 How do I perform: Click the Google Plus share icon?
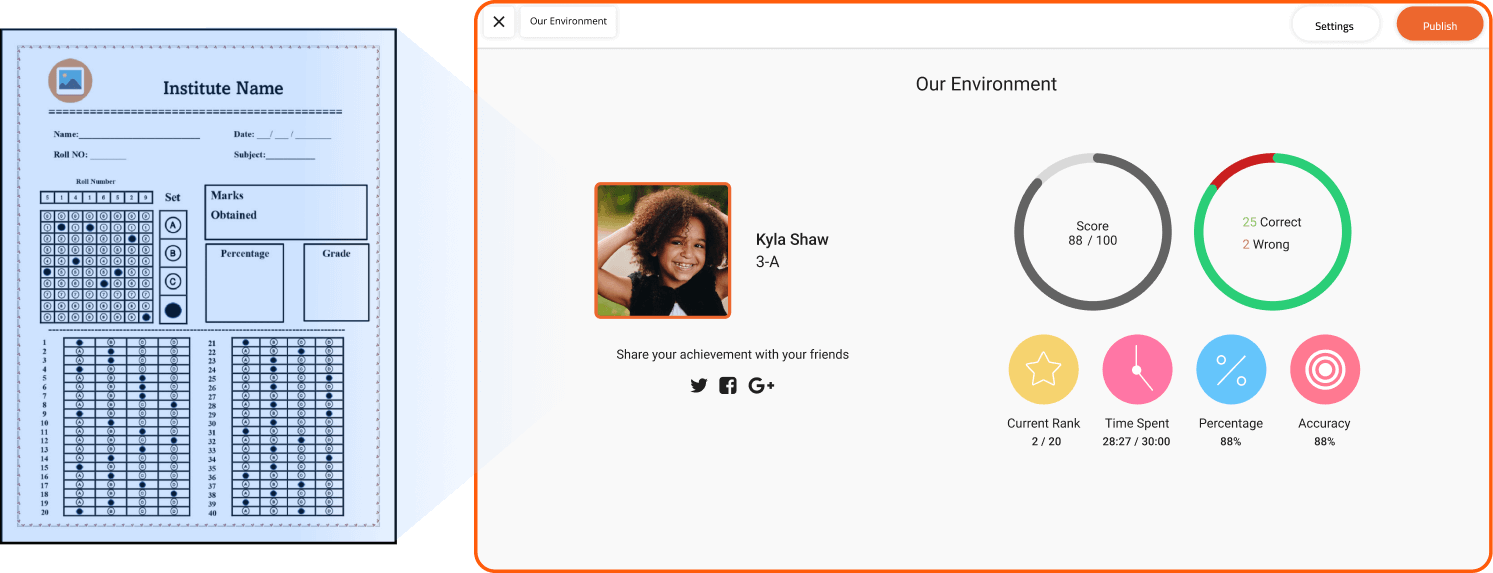761,386
